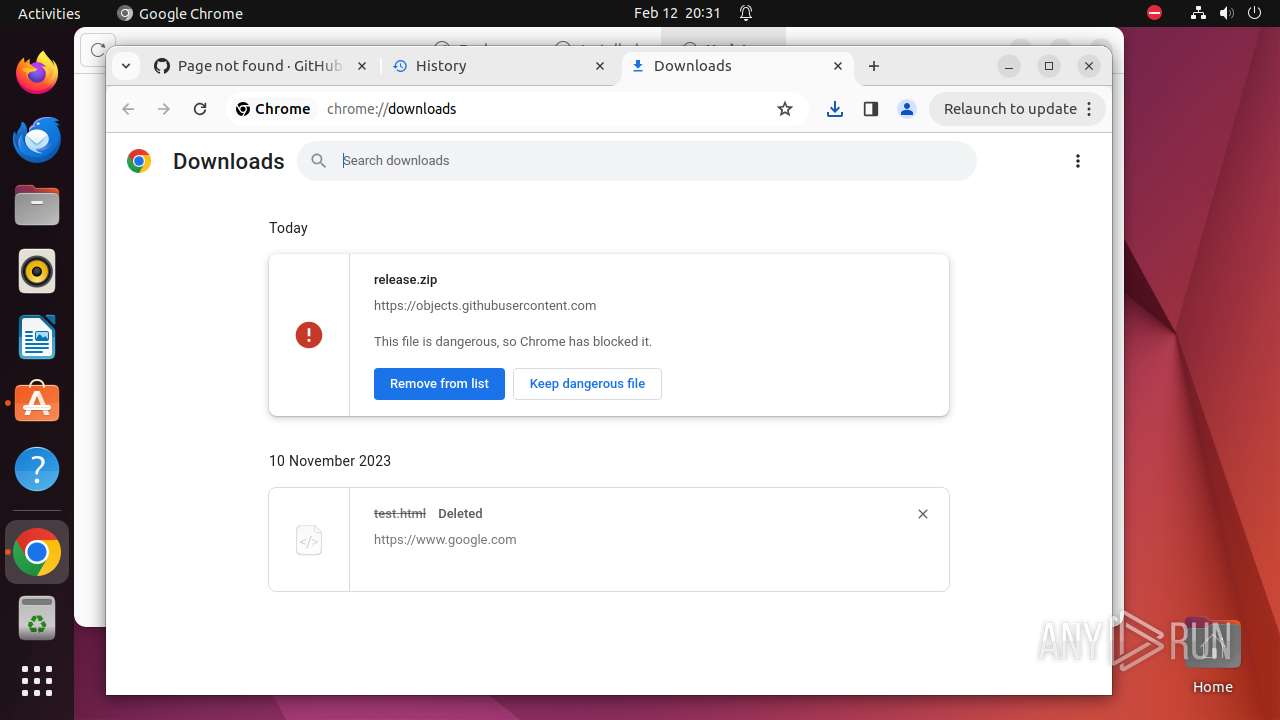Open a new tab
Viewport: 1280px width, 720px height.
(874, 66)
